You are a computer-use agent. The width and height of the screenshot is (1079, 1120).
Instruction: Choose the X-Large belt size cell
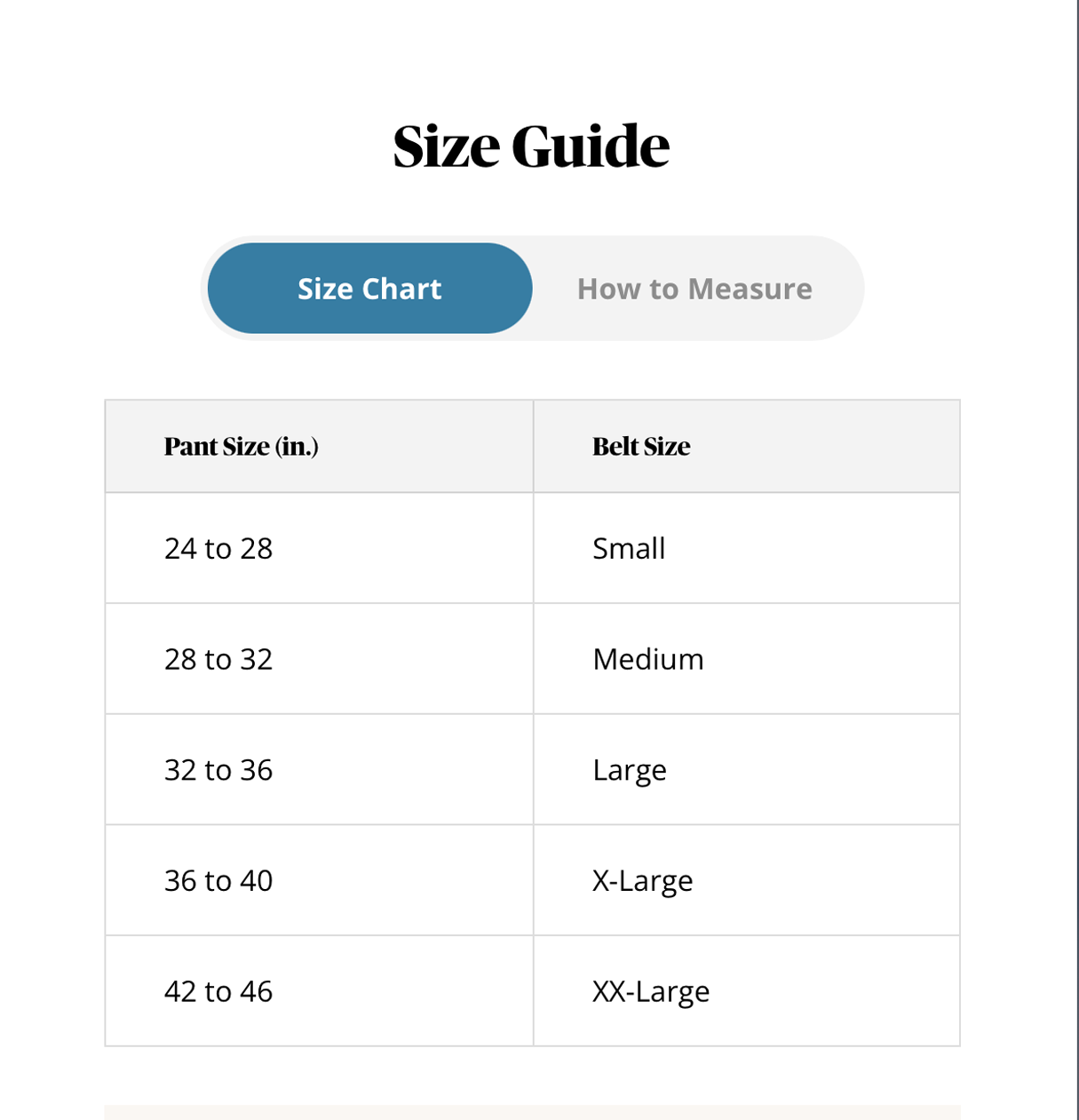(x=643, y=880)
